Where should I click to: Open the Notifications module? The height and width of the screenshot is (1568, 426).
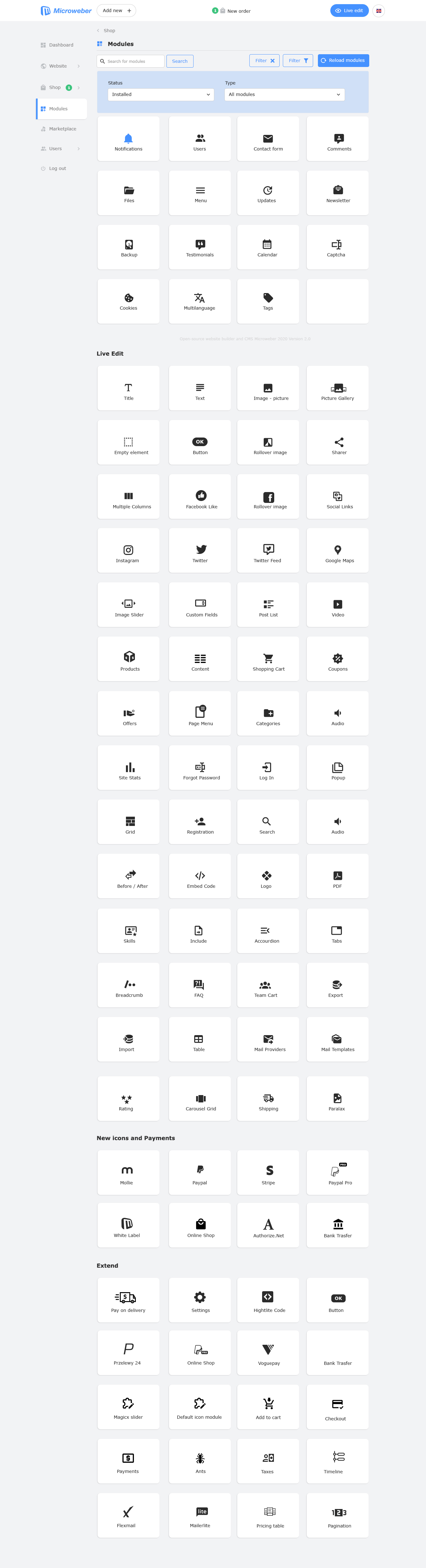point(129,139)
